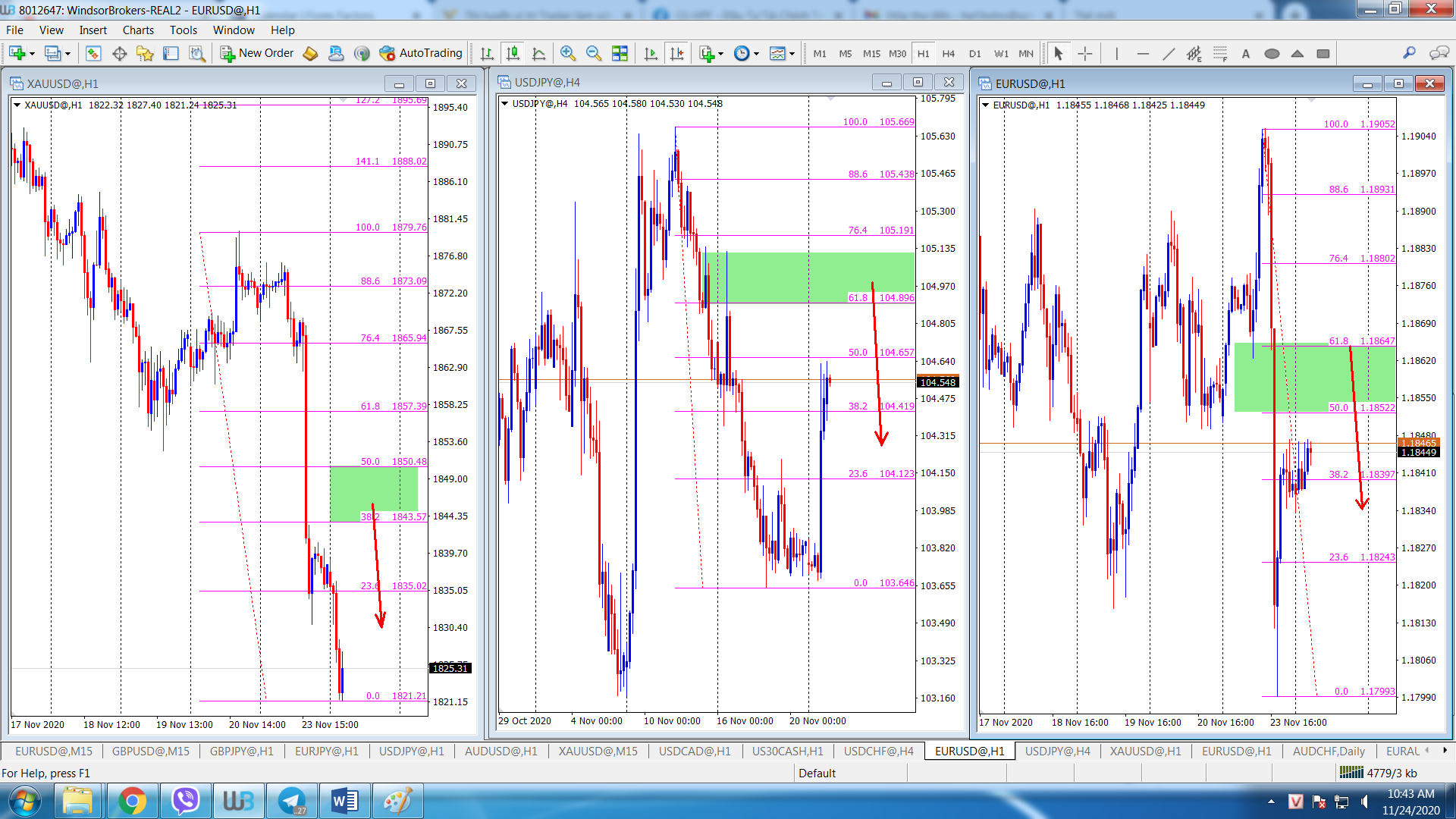
Task: Switch to the GBPJPY@,H1 tab
Action: (x=242, y=751)
